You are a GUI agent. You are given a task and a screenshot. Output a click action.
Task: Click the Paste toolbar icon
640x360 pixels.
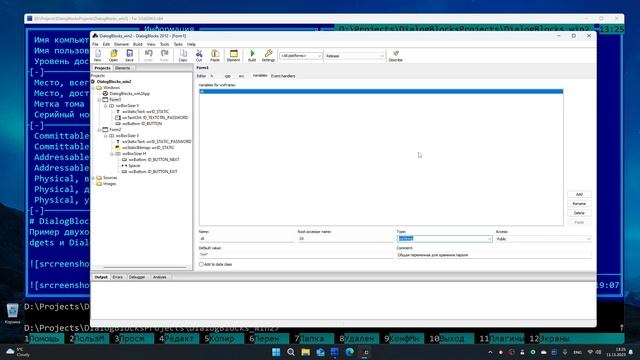(x=215, y=56)
